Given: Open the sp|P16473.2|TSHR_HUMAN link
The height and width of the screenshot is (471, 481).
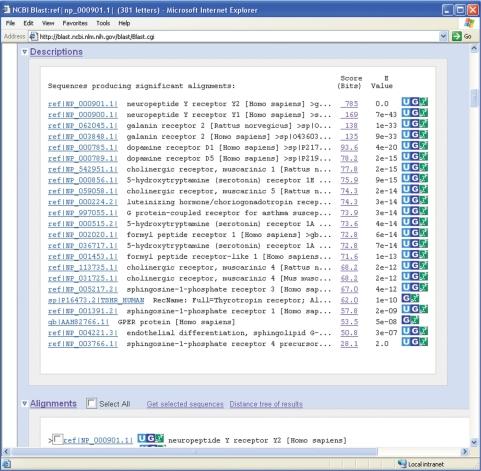Looking at the screenshot, I should (x=96, y=300).
